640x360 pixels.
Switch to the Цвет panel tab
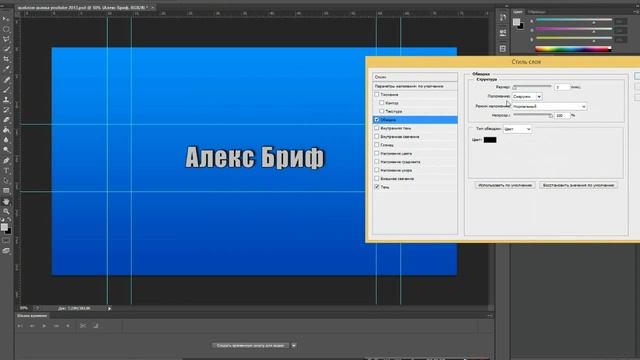click(x=518, y=12)
